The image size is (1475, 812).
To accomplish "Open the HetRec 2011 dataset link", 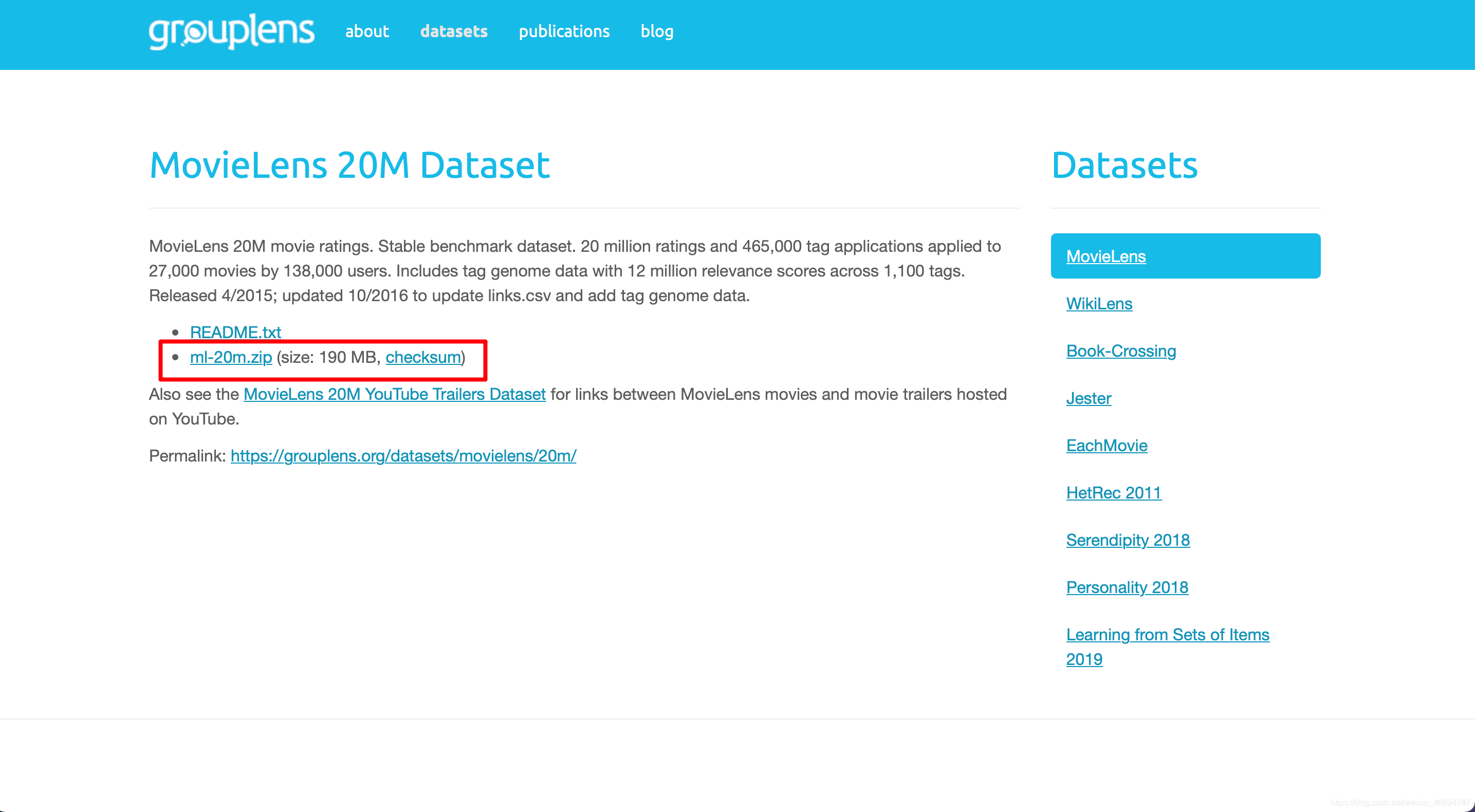I will point(1114,492).
